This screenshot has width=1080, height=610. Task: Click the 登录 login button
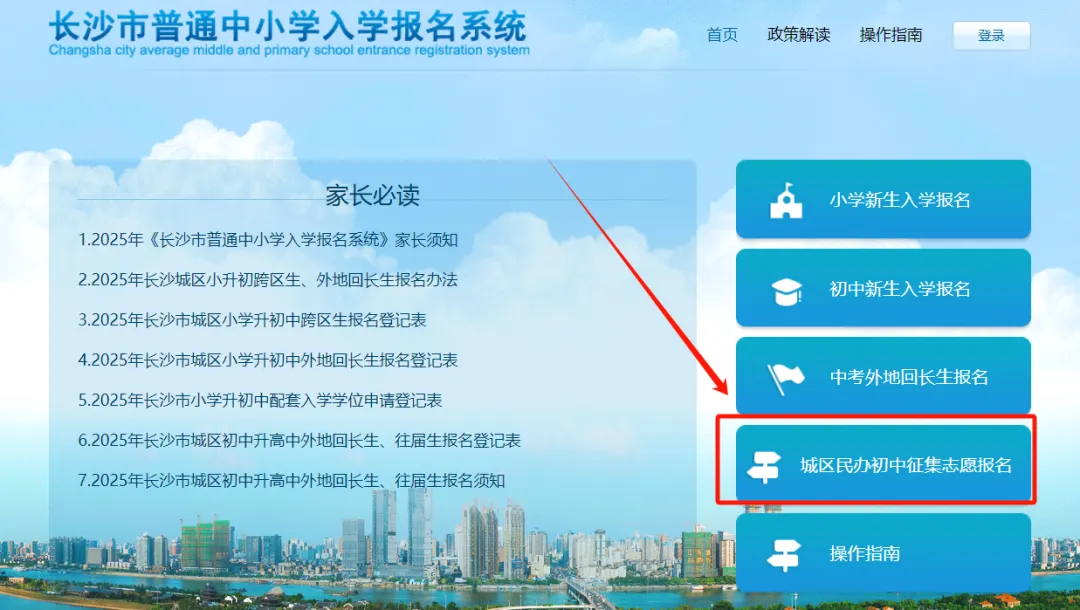pos(991,36)
